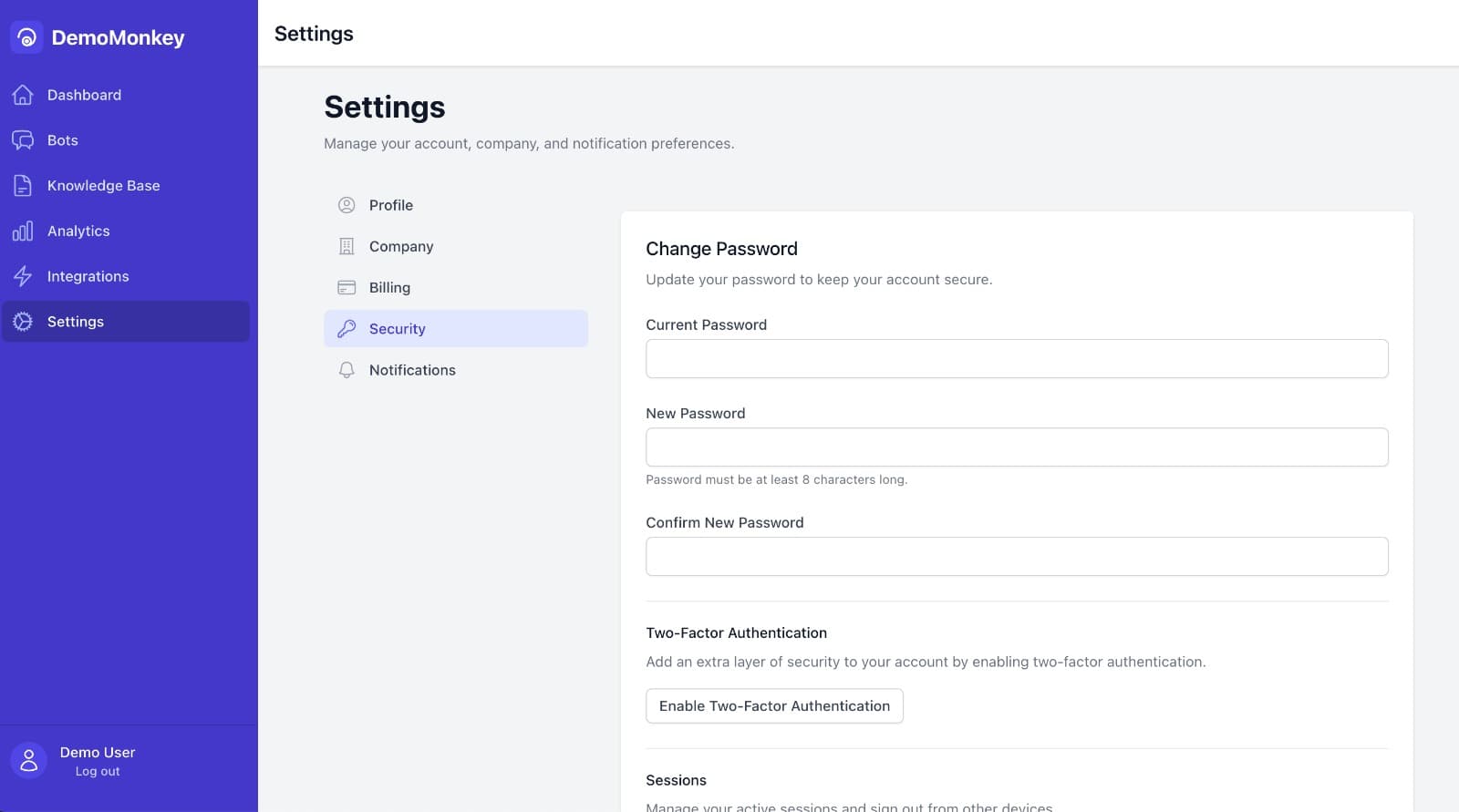Viewport: 1459px width, 812px height.
Task: Navigate to Analytics
Action: pos(126,231)
